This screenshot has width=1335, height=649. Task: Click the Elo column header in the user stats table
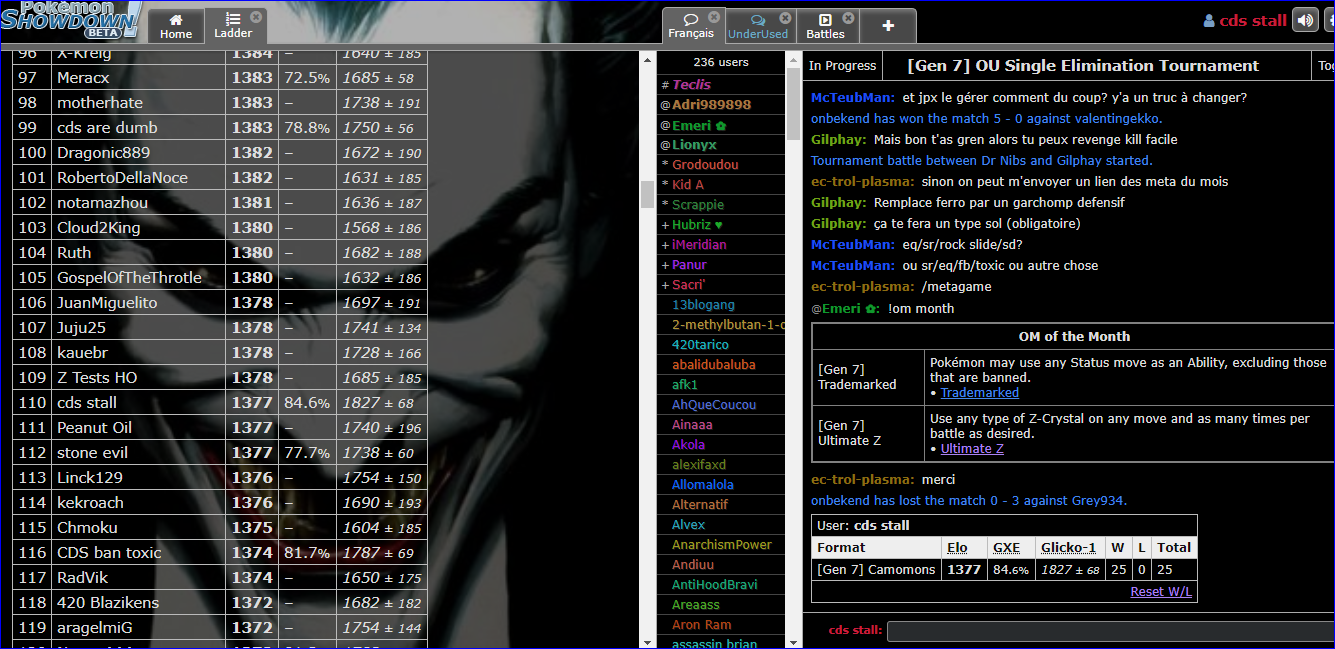pyautogui.click(x=957, y=548)
